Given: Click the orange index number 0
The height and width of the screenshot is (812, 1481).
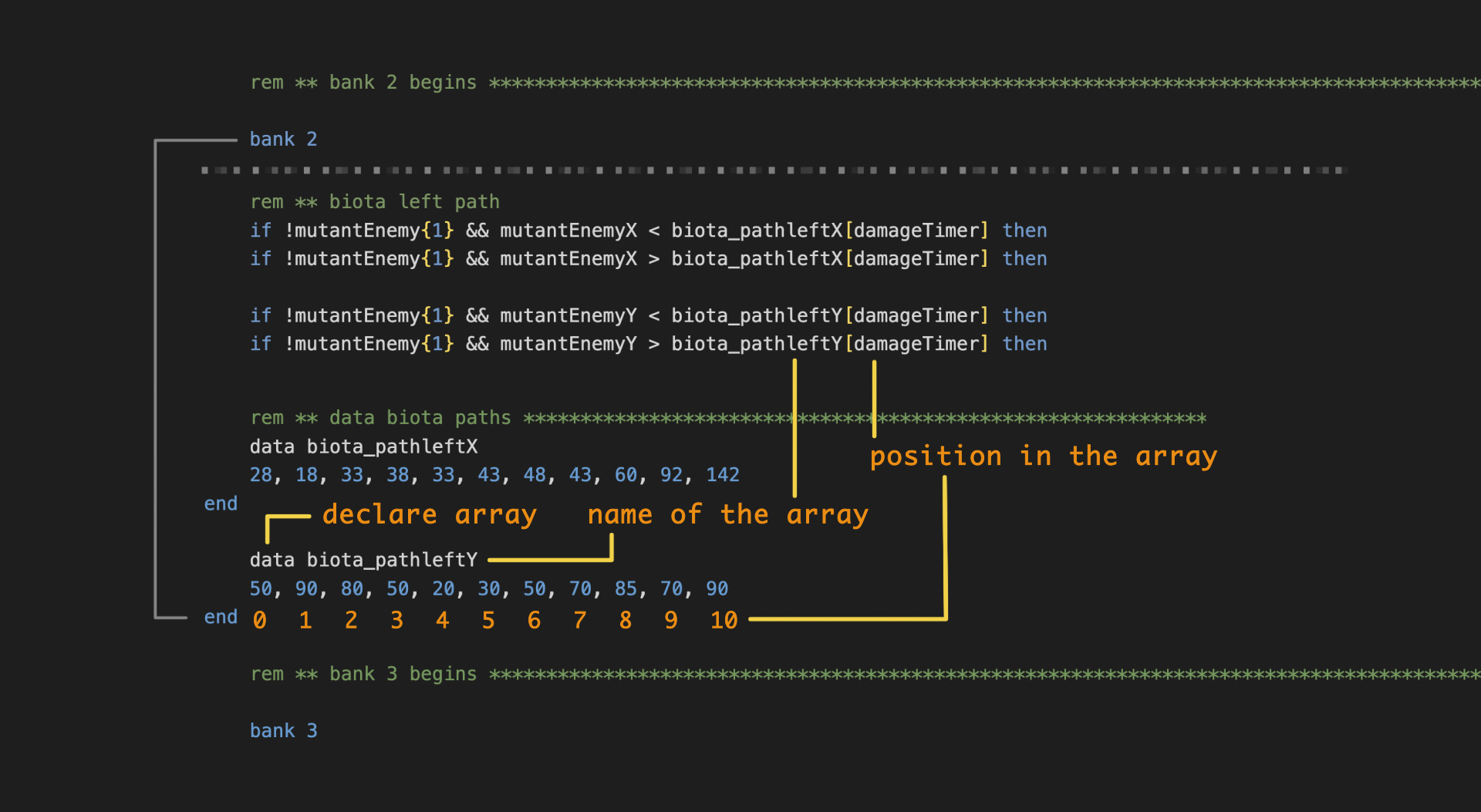Looking at the screenshot, I should point(260,619).
